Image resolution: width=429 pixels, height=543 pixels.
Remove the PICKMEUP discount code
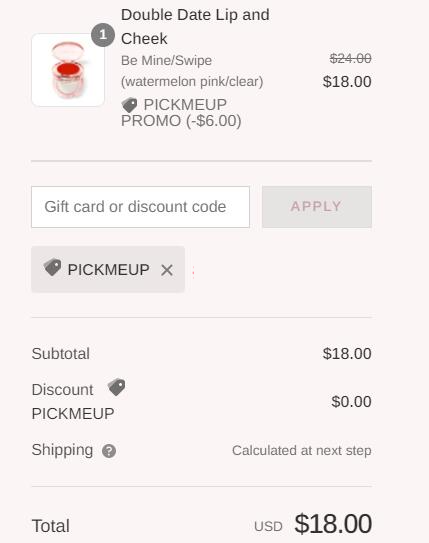point(167,270)
